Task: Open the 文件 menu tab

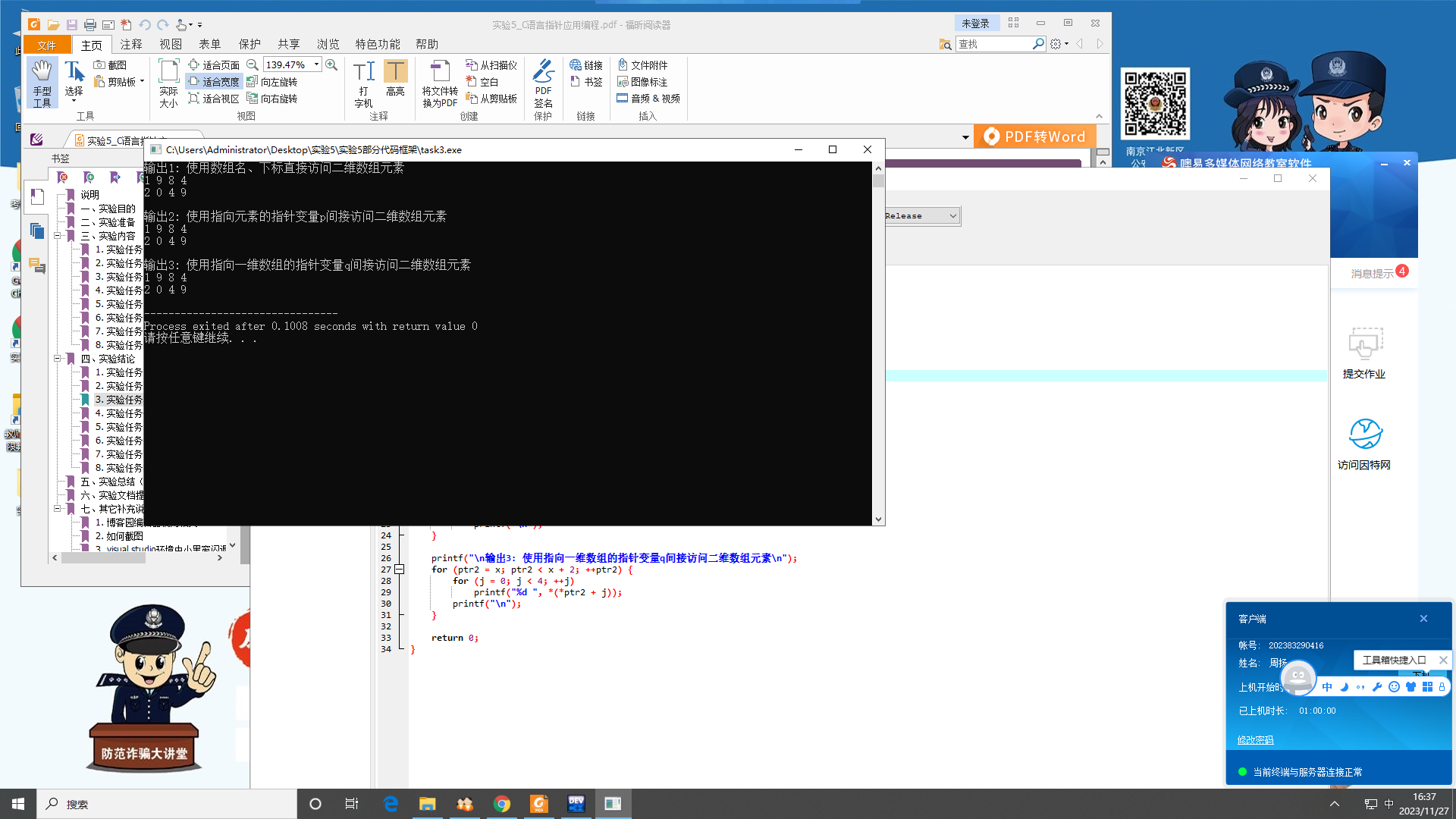Action: tap(47, 45)
